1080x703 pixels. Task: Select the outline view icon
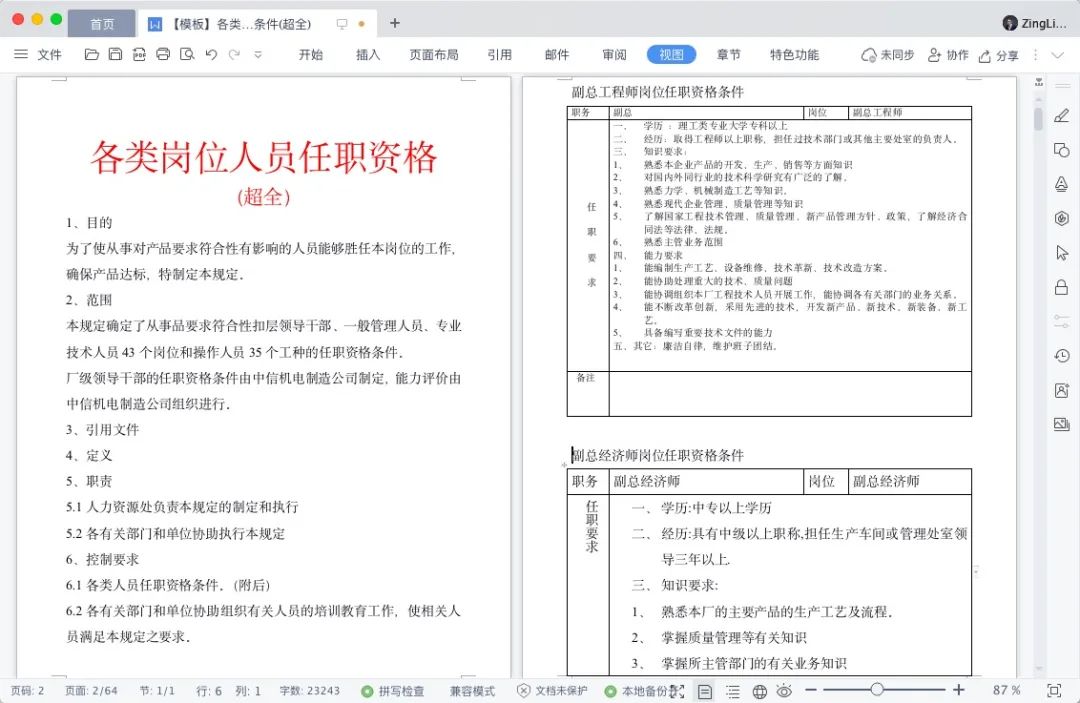click(x=733, y=691)
